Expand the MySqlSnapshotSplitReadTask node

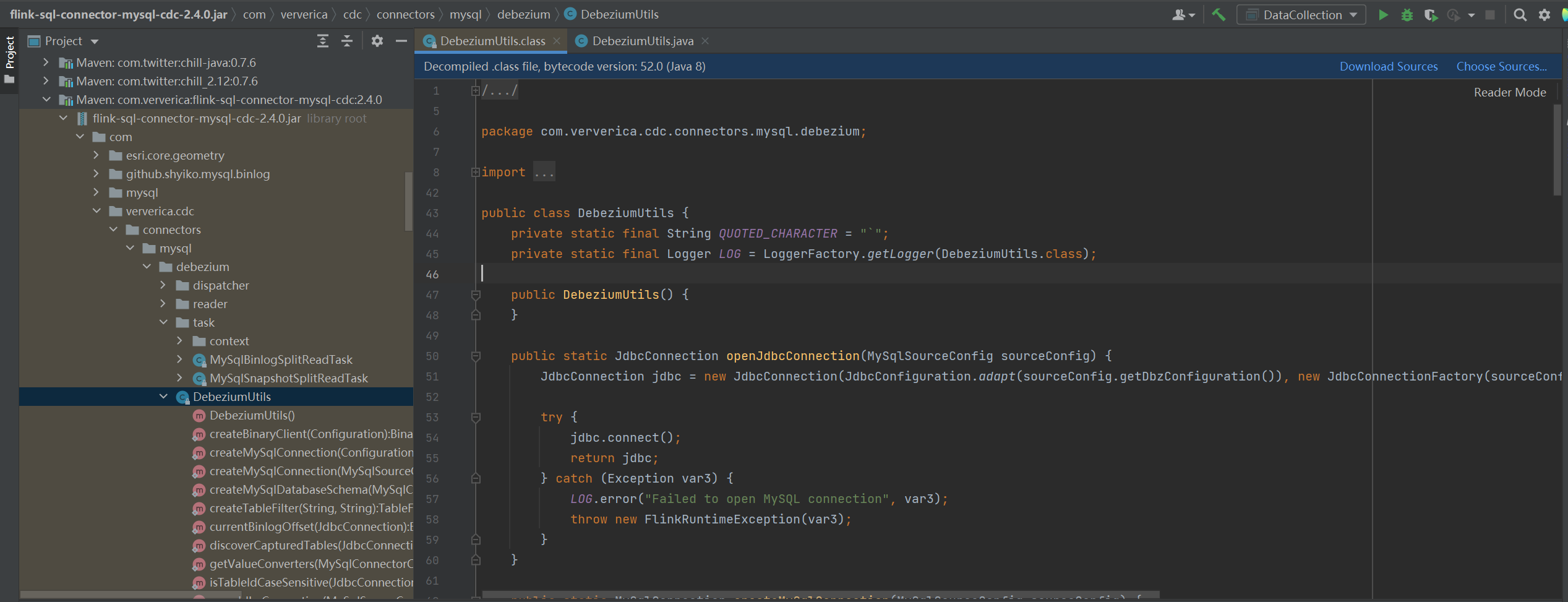pyautogui.click(x=179, y=378)
